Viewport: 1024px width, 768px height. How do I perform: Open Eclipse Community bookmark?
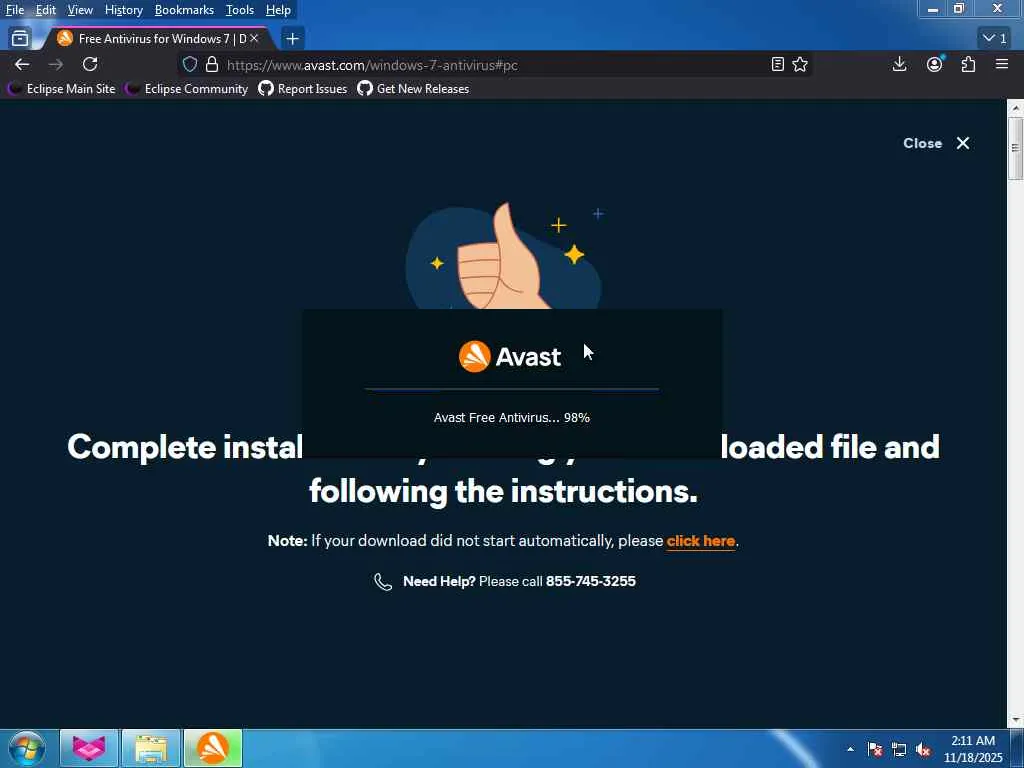tap(187, 89)
